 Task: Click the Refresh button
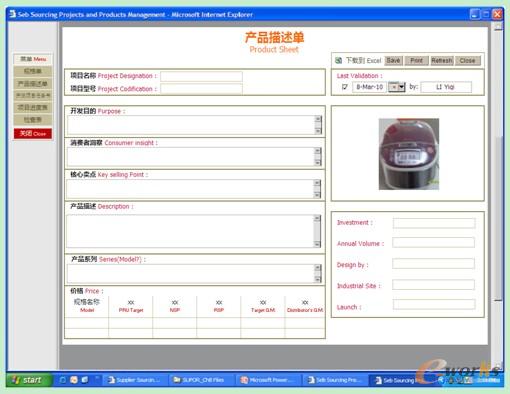coord(442,60)
